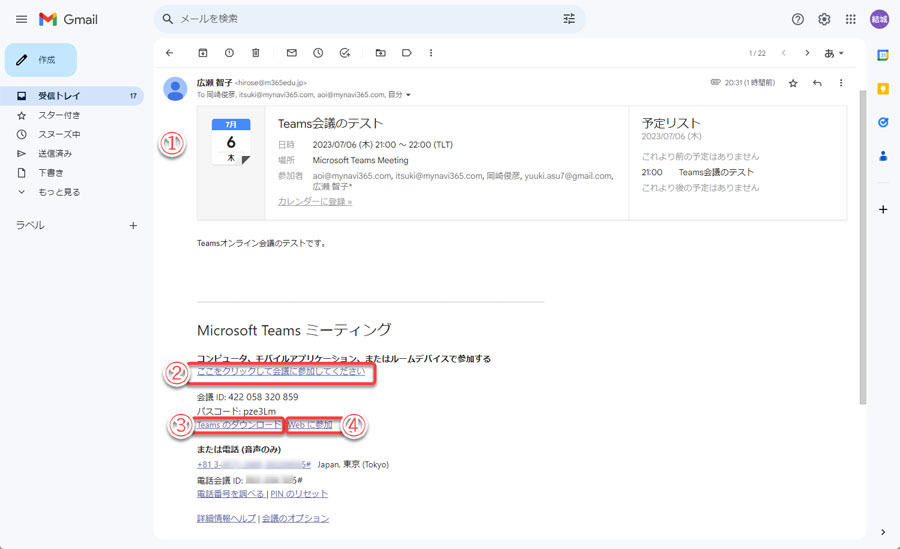Open message more options menu

click(x=841, y=83)
